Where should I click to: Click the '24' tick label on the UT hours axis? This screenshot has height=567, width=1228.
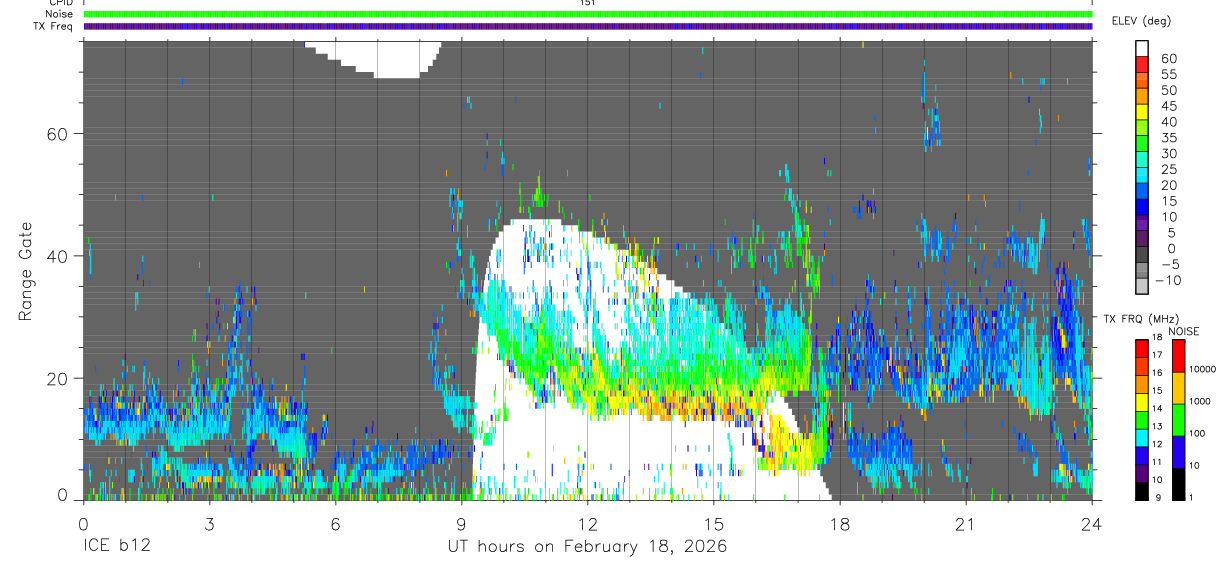coord(1092,524)
